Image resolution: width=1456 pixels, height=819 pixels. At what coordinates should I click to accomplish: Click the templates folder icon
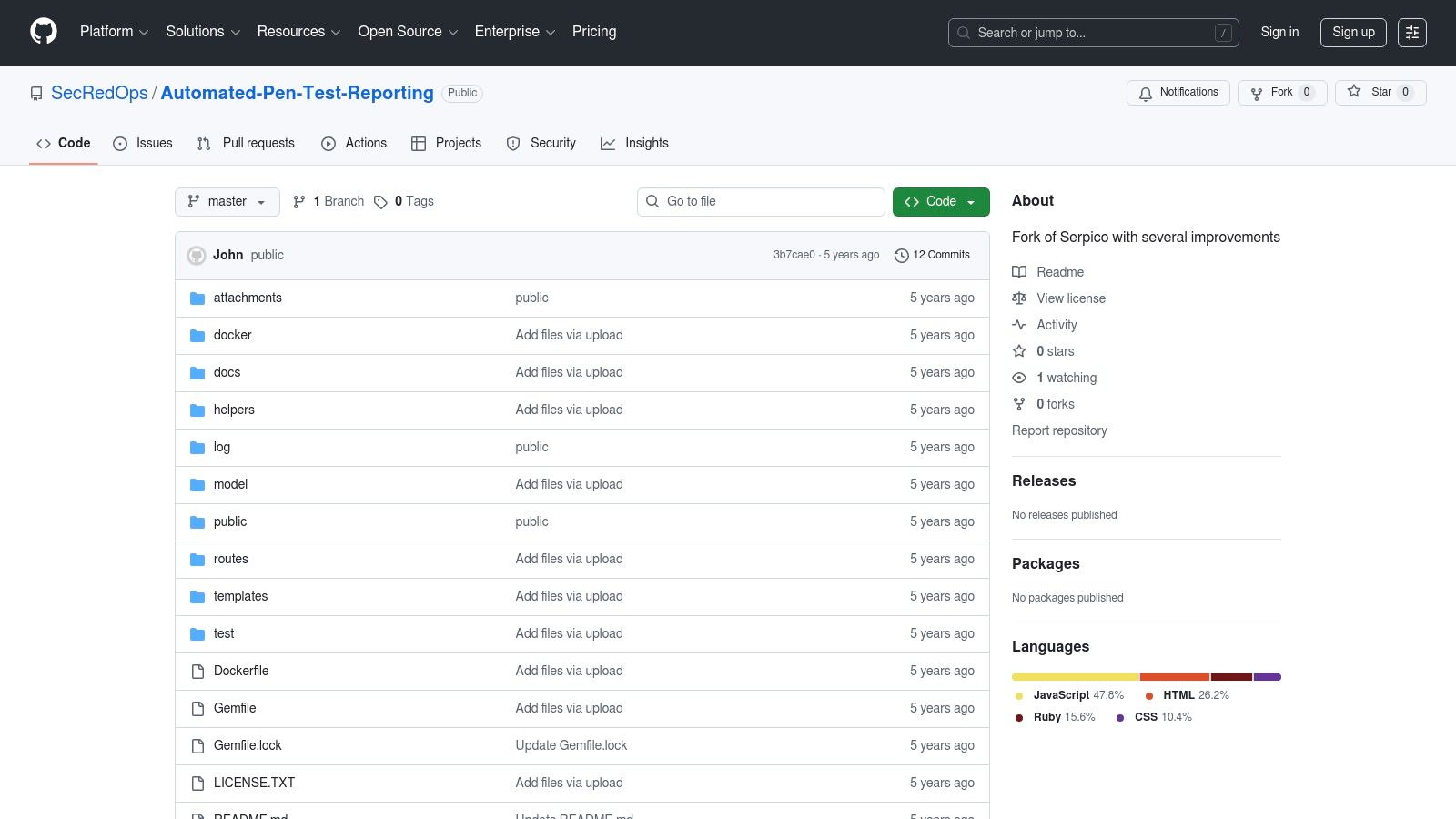pyautogui.click(x=197, y=597)
